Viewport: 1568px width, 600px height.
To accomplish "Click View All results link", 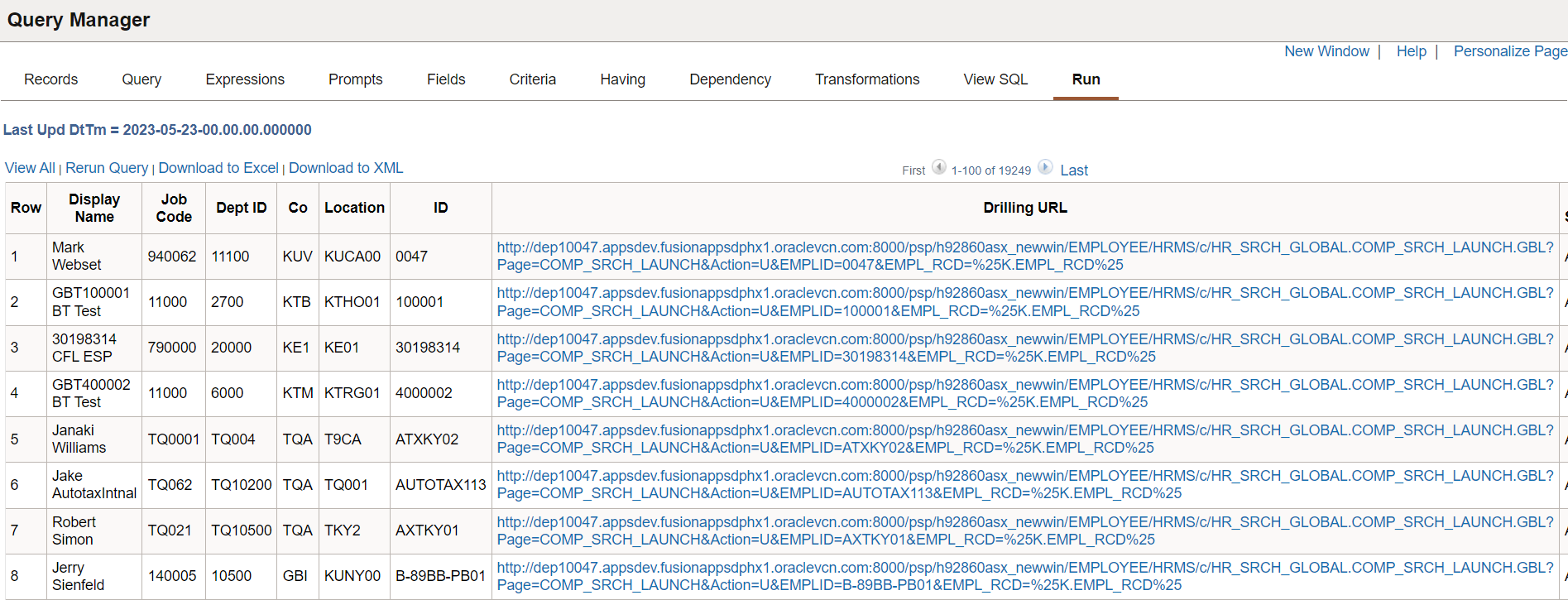I will pyautogui.click(x=30, y=168).
